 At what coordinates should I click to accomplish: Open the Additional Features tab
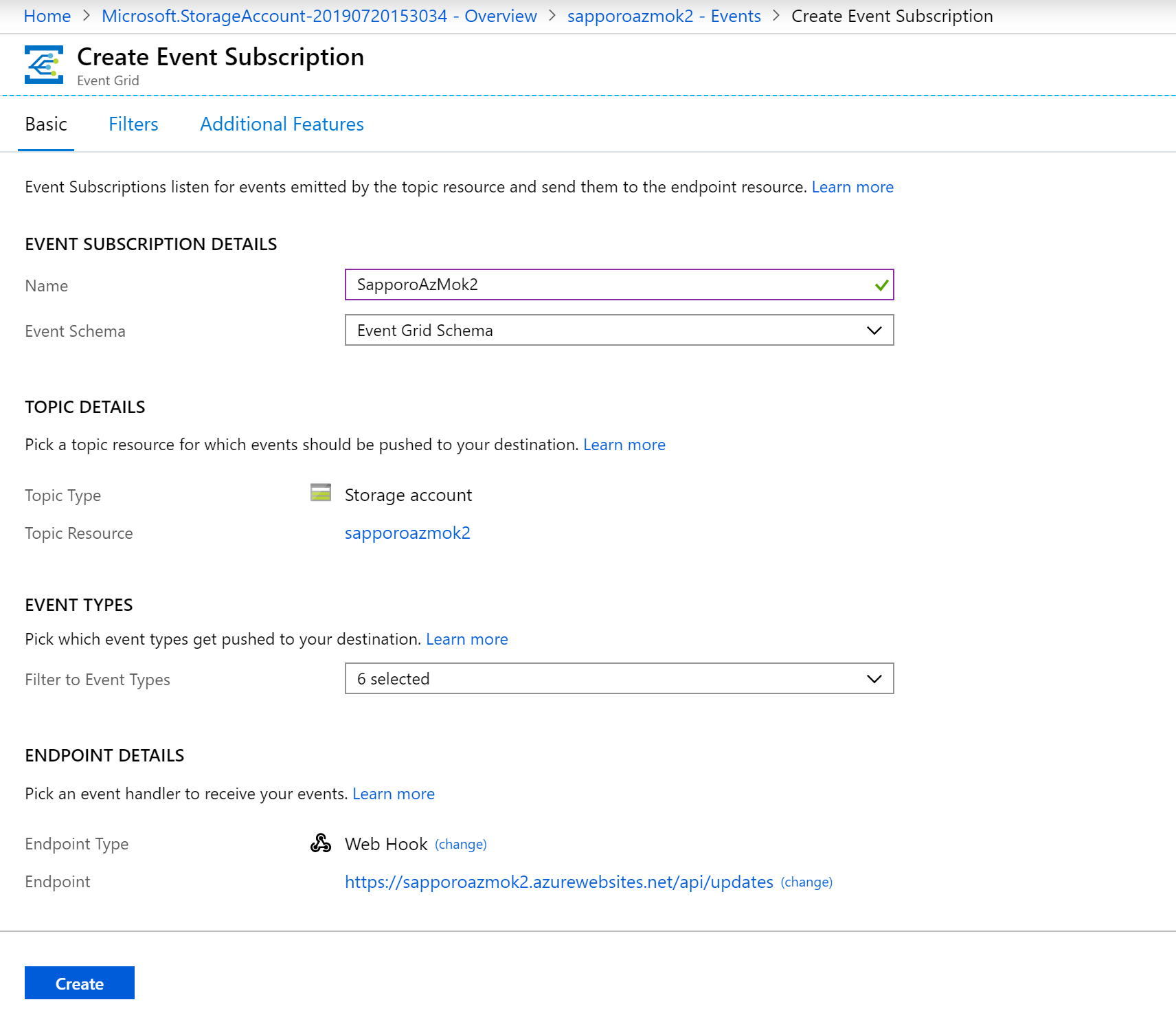coord(282,124)
